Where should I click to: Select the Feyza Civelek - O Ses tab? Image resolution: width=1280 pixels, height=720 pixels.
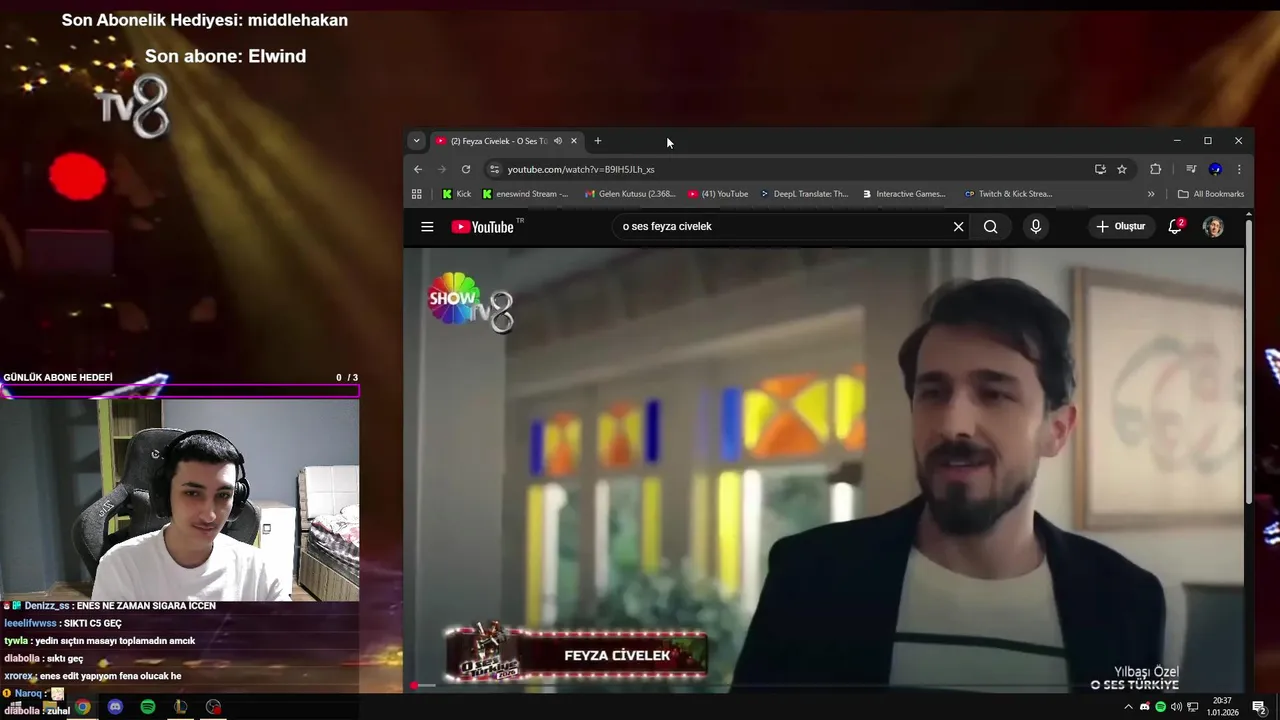(498, 141)
